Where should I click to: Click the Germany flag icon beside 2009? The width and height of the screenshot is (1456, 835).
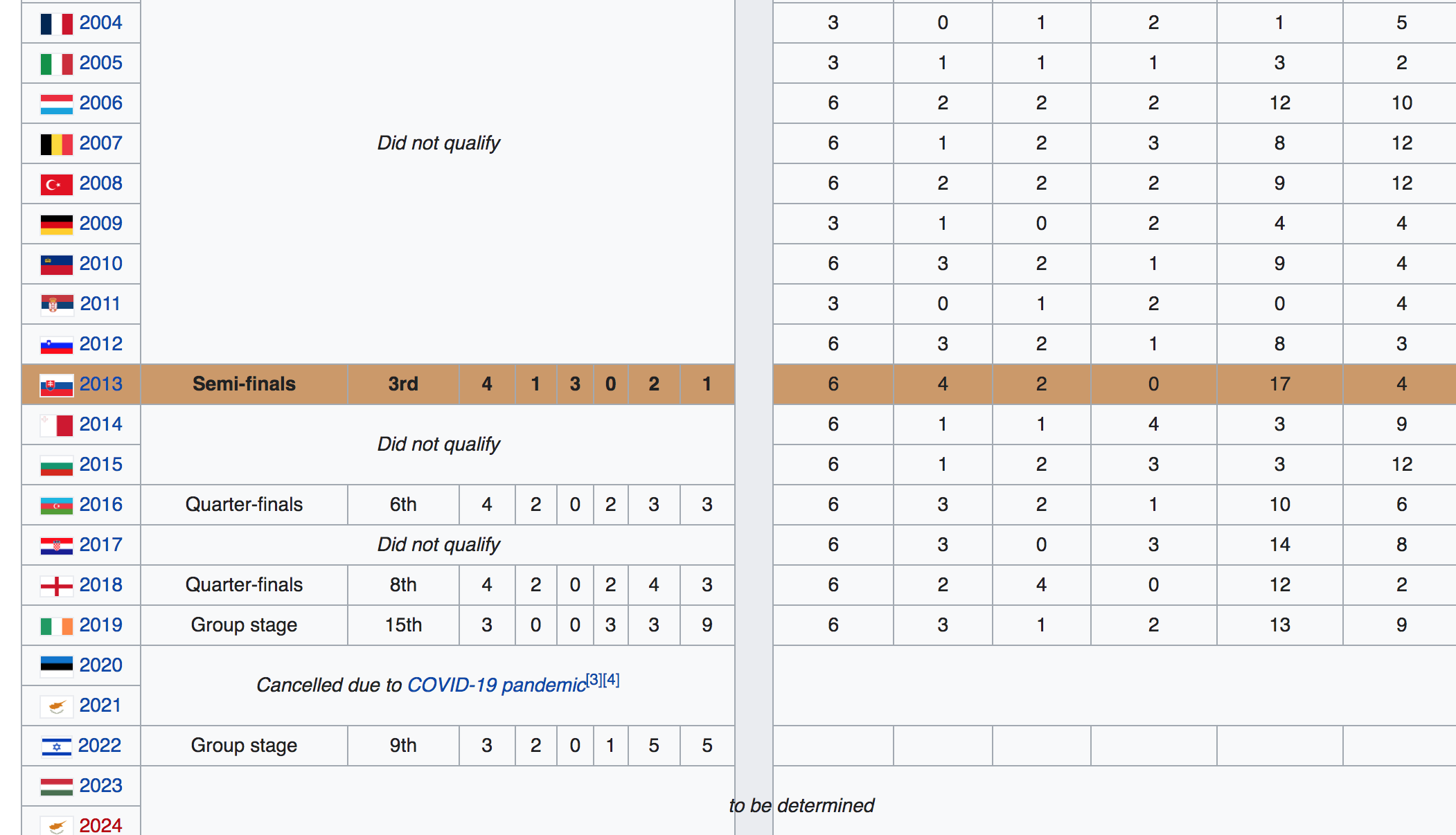56,224
